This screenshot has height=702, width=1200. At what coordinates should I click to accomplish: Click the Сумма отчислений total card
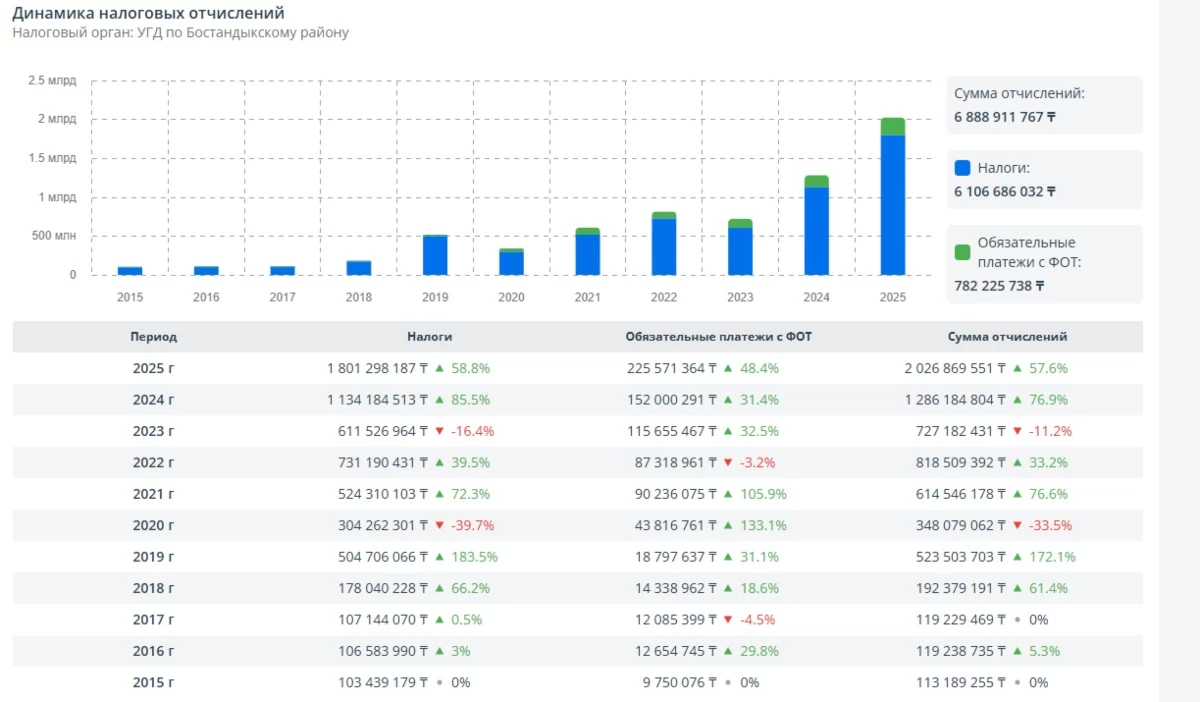pos(1044,105)
